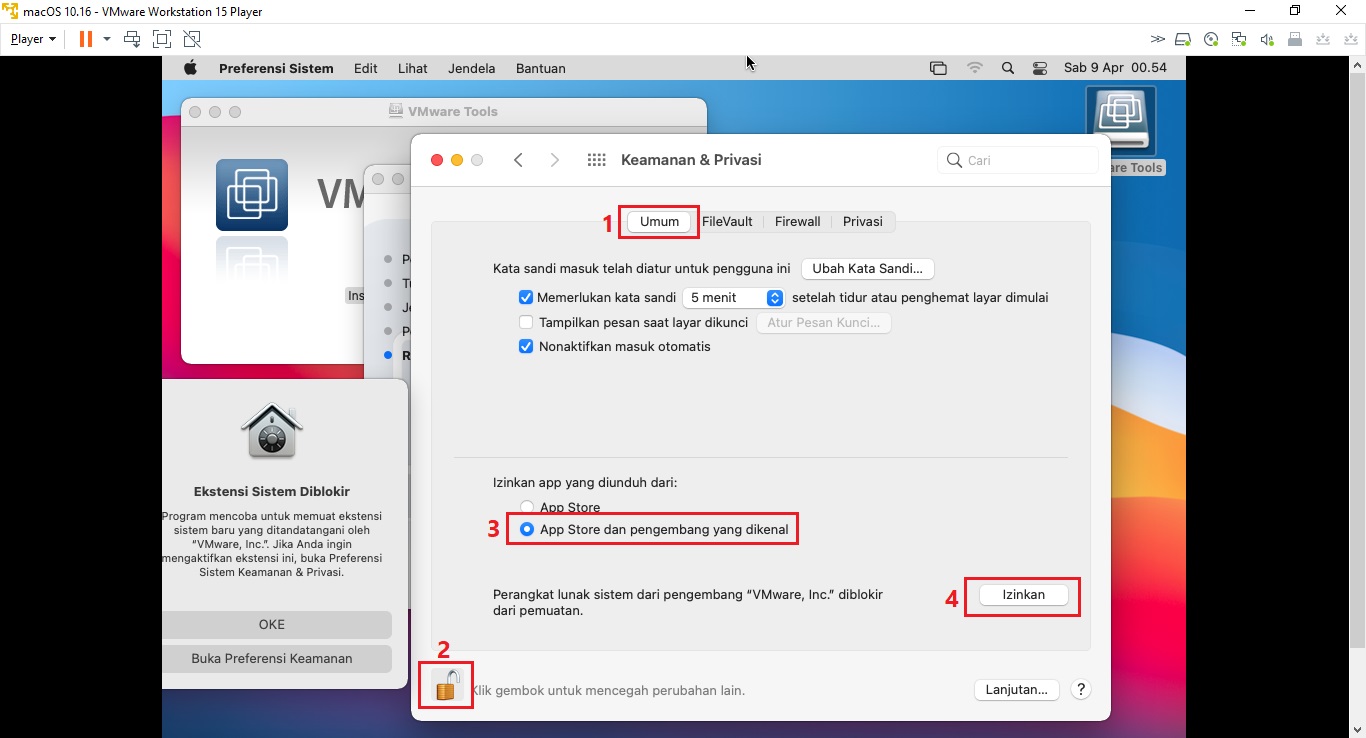Toggle Memerlukan kata sandi checkbox
Screen dimensions: 1366x738
click(x=526, y=298)
